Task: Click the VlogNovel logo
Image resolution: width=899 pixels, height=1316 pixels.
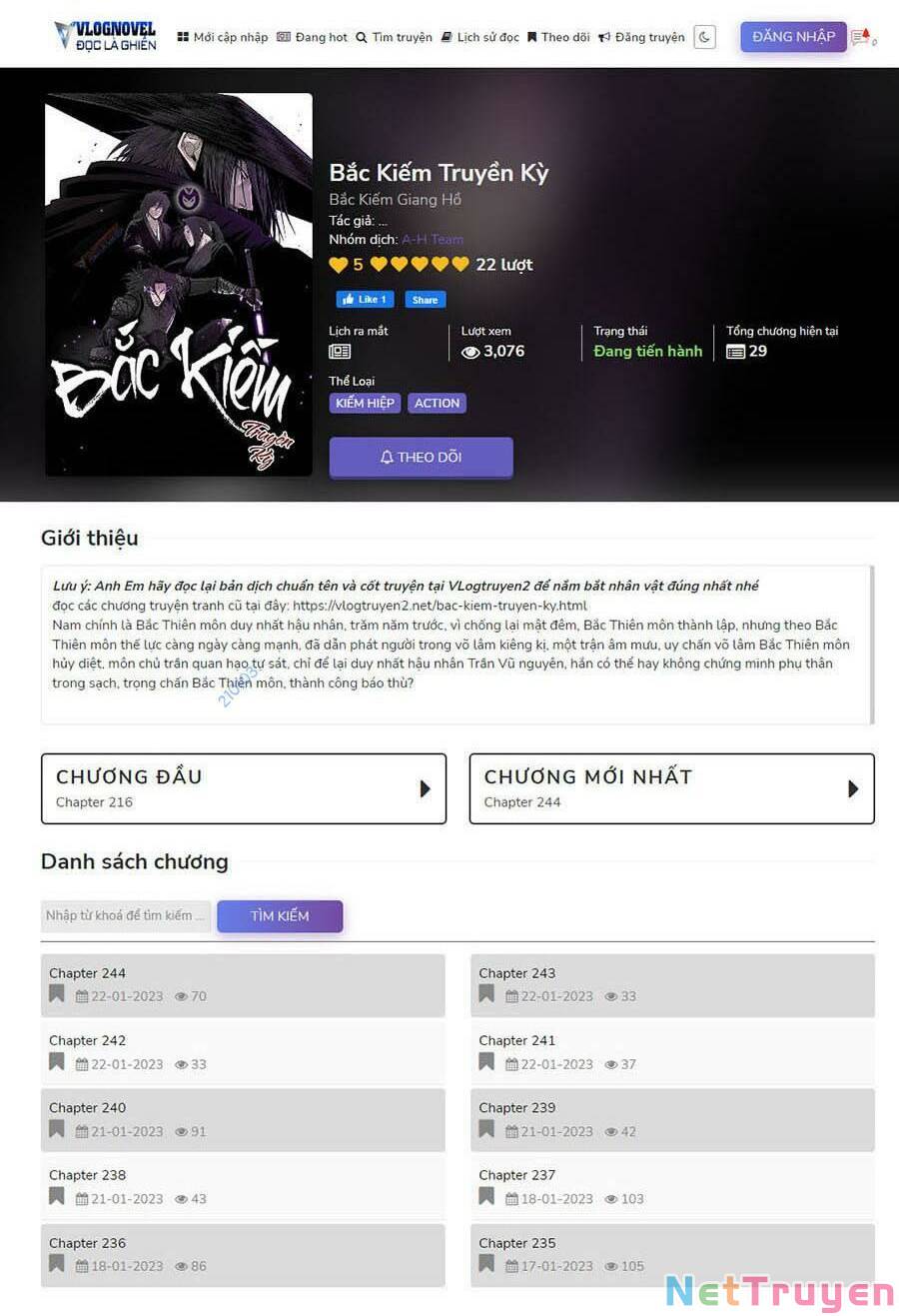Action: (x=105, y=36)
